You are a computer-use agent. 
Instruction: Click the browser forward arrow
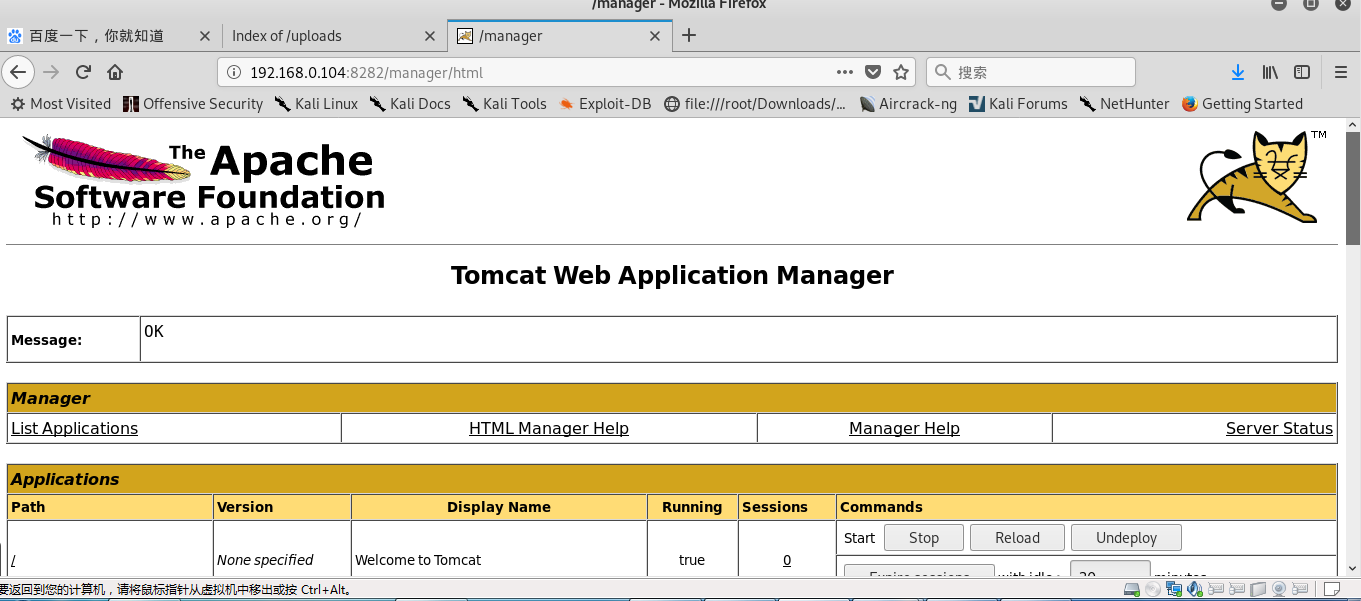pos(51,72)
